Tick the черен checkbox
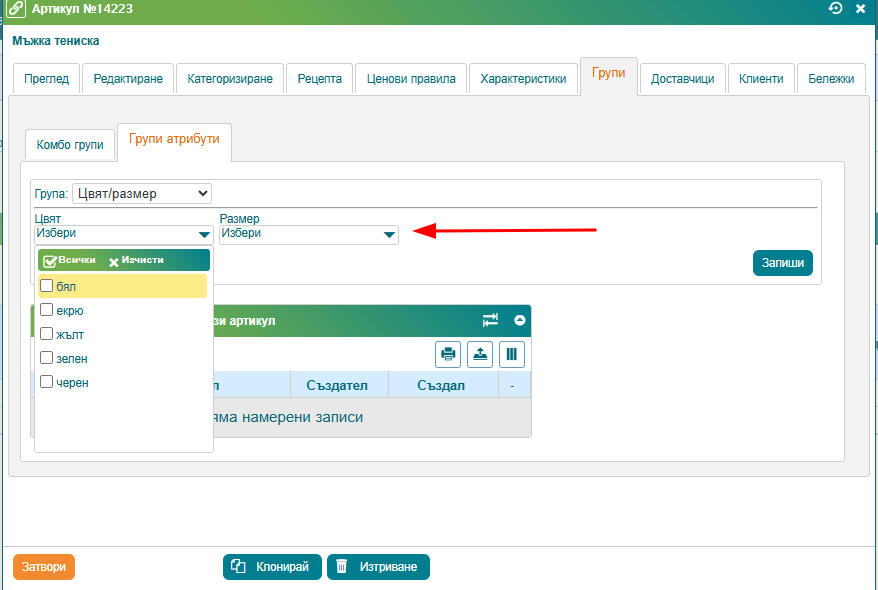Screen dimensions: 878x590 click(46, 382)
